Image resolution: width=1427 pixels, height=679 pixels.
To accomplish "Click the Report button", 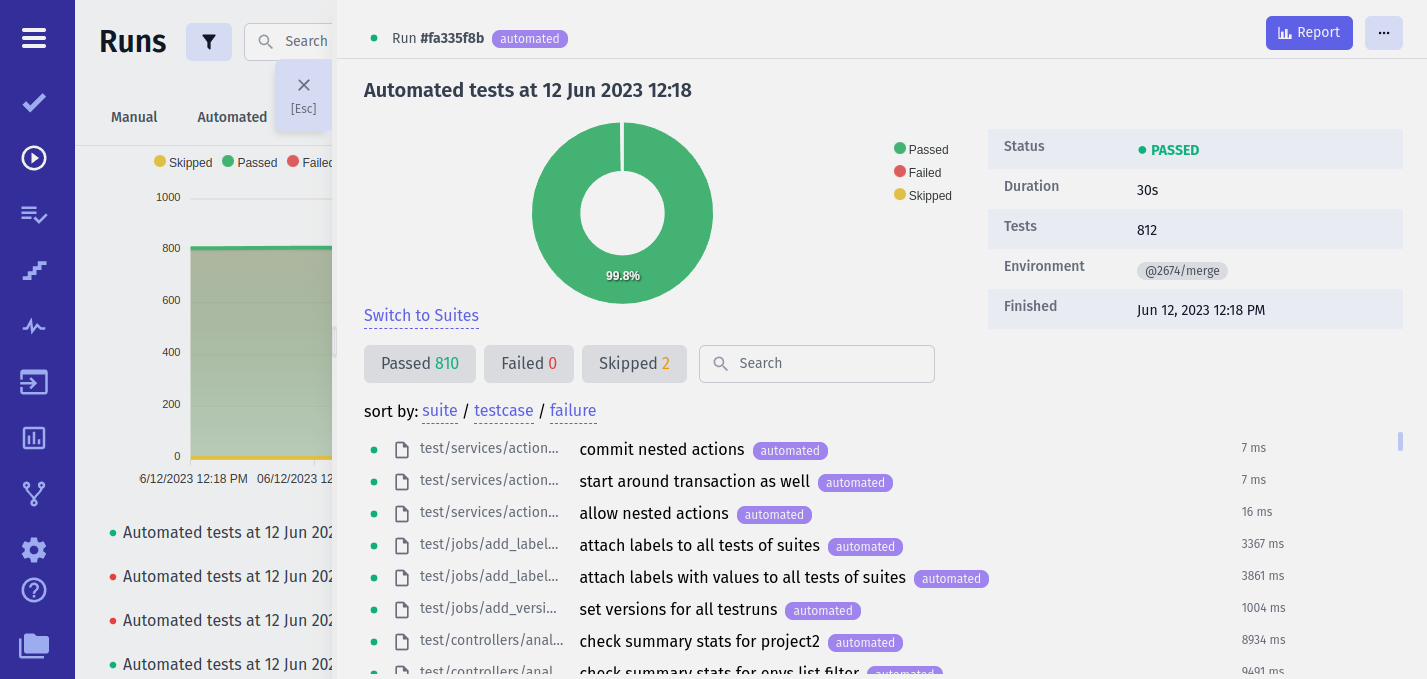I will [1308, 33].
